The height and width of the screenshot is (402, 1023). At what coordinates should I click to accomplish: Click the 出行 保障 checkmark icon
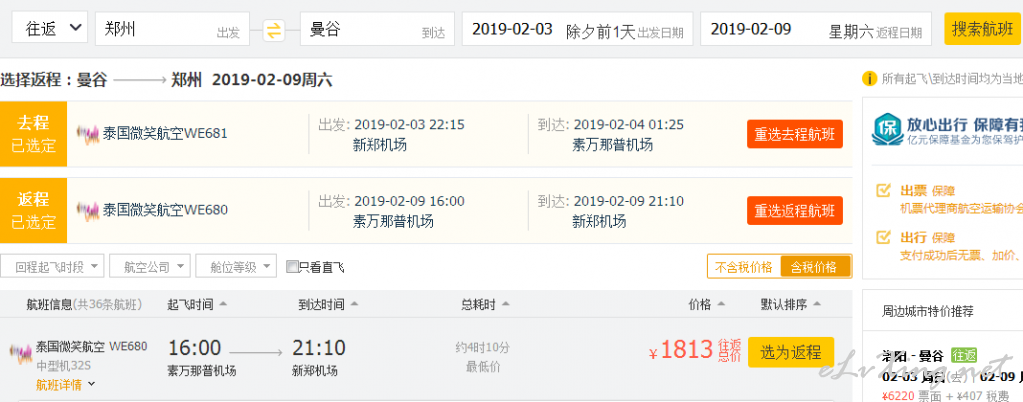pos(883,237)
